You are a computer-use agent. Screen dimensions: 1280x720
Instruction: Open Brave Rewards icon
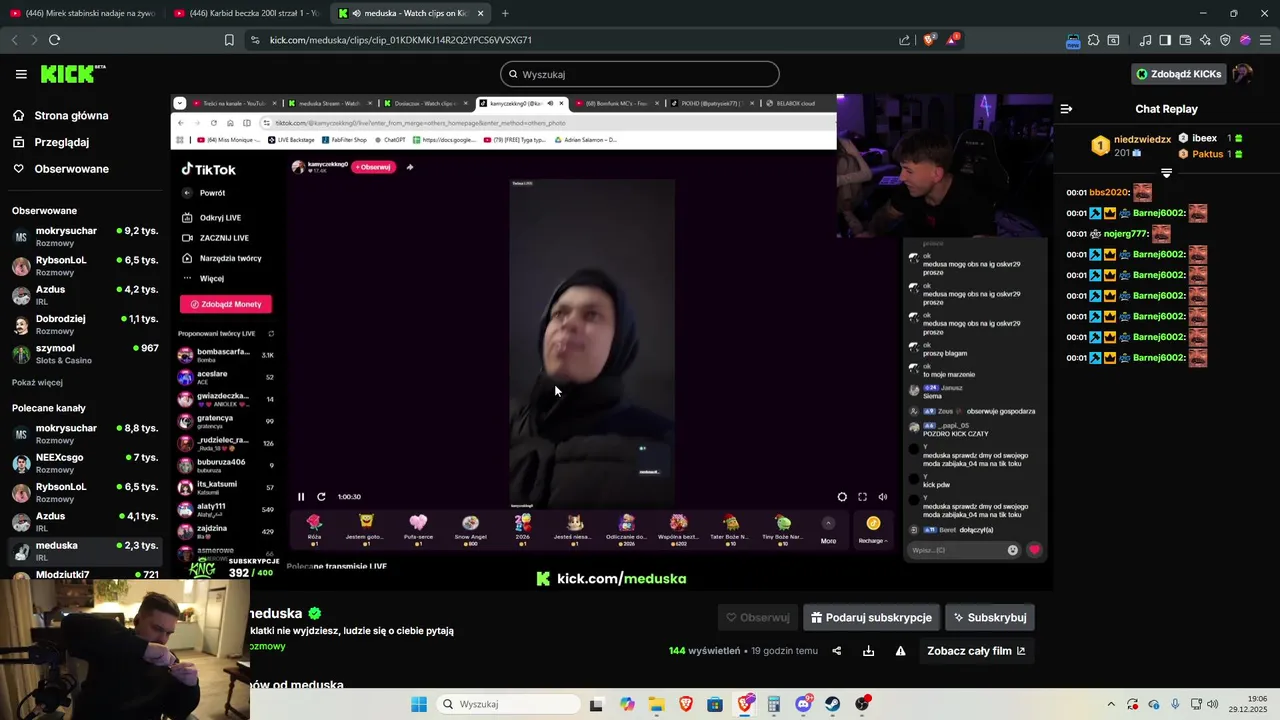click(953, 40)
